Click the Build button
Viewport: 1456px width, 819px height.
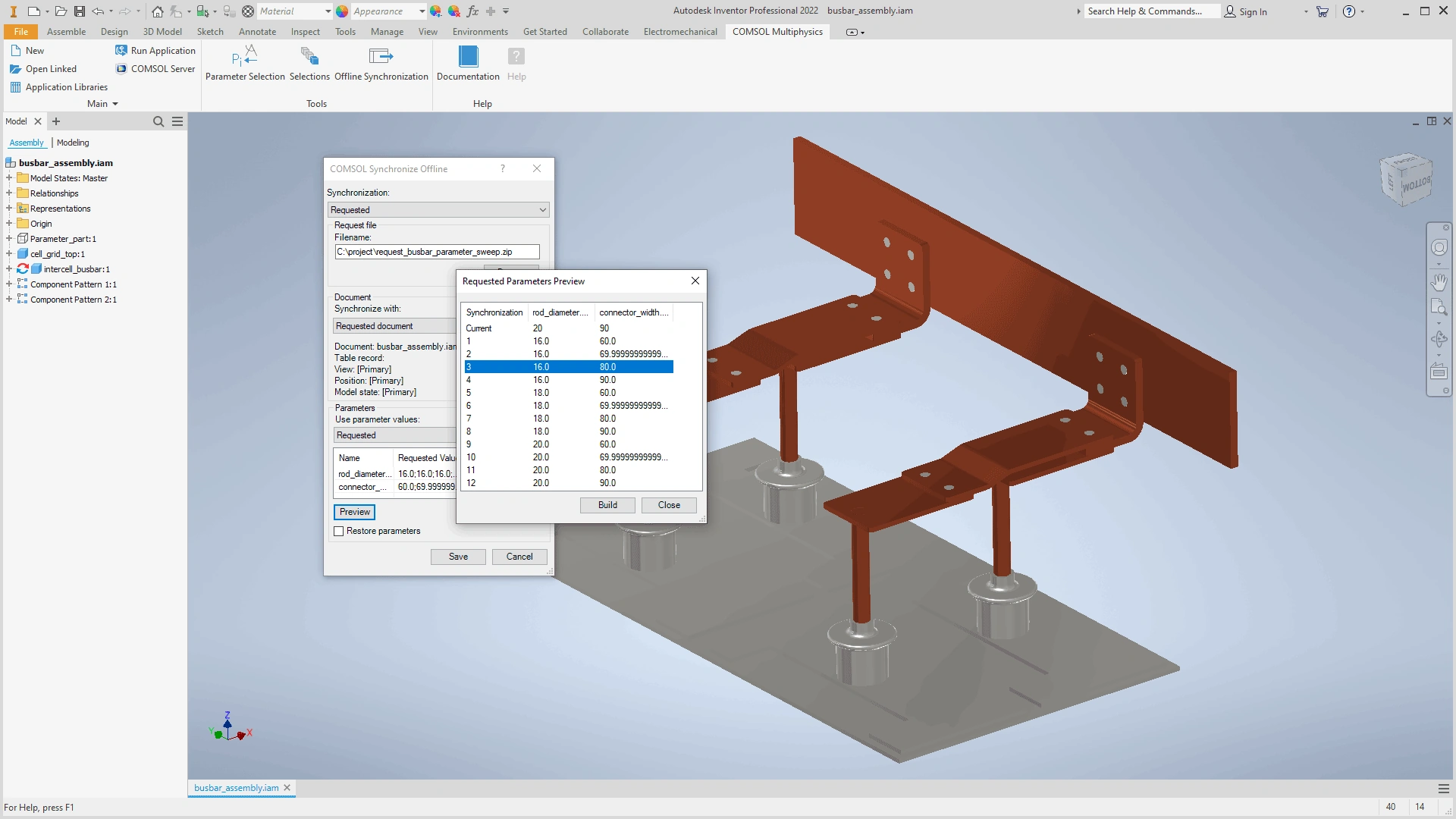click(x=607, y=505)
